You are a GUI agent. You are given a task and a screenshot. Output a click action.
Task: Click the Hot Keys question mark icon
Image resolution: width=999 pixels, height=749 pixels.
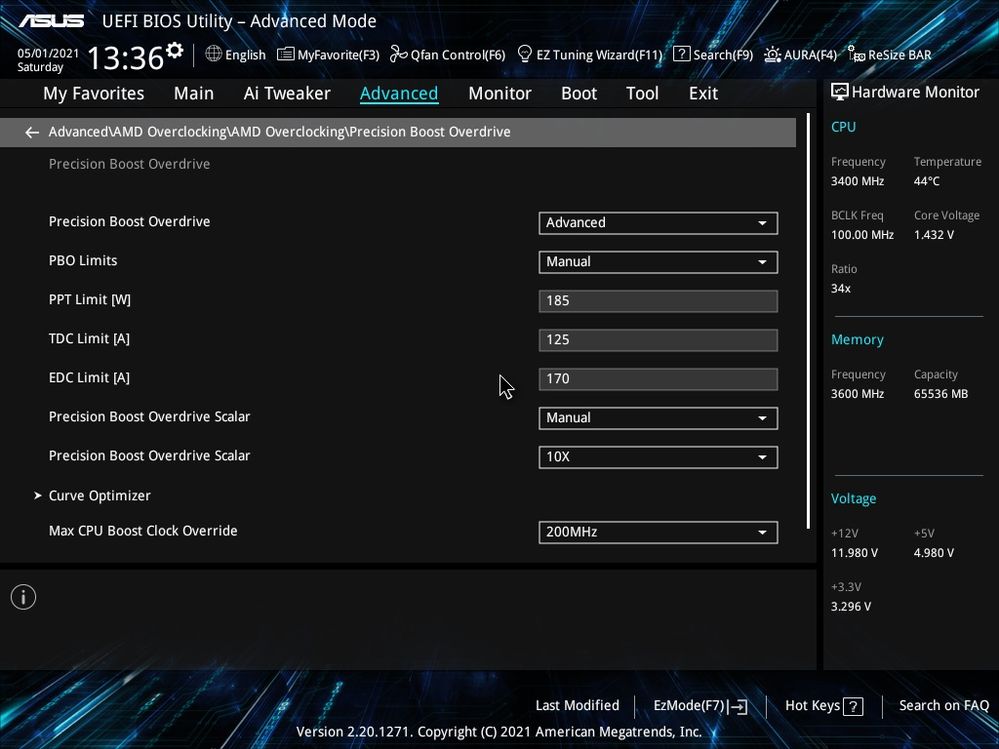click(853, 706)
